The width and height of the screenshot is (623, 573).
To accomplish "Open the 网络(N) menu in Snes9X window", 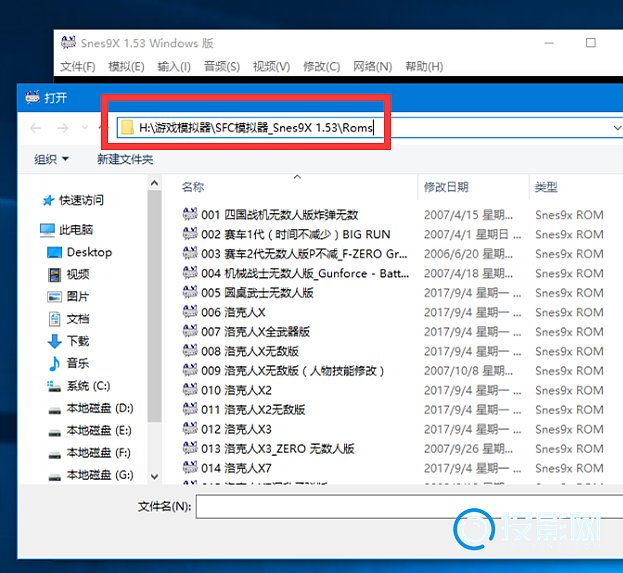I will 372,66.
